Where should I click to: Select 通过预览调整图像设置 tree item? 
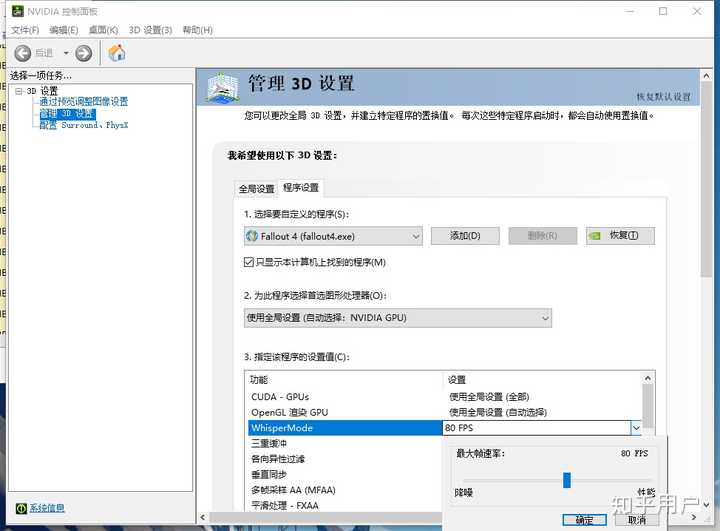84,102
